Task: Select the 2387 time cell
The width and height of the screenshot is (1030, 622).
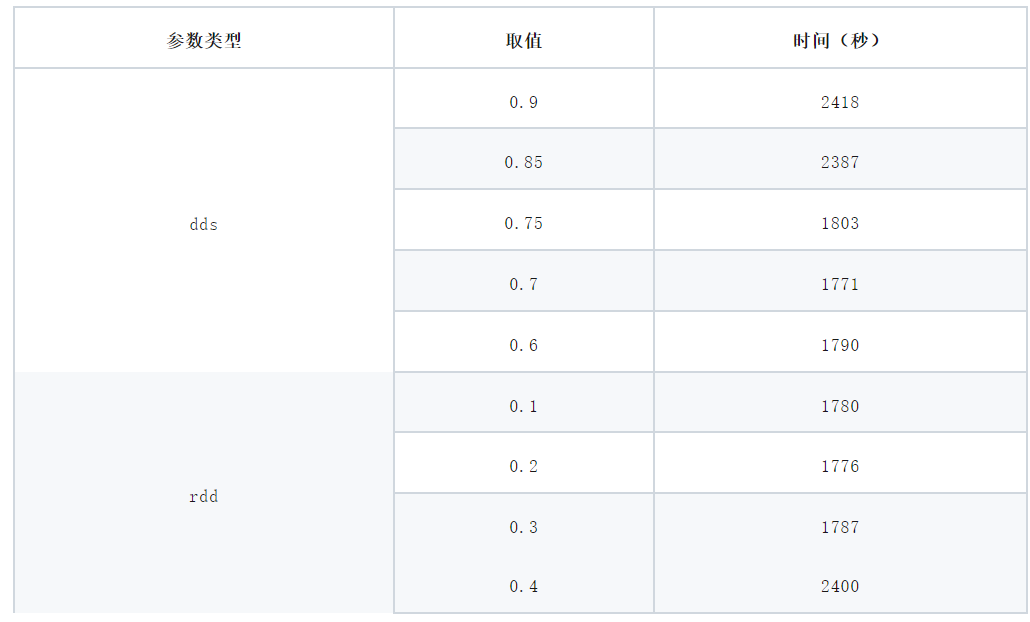Action: coord(840,162)
